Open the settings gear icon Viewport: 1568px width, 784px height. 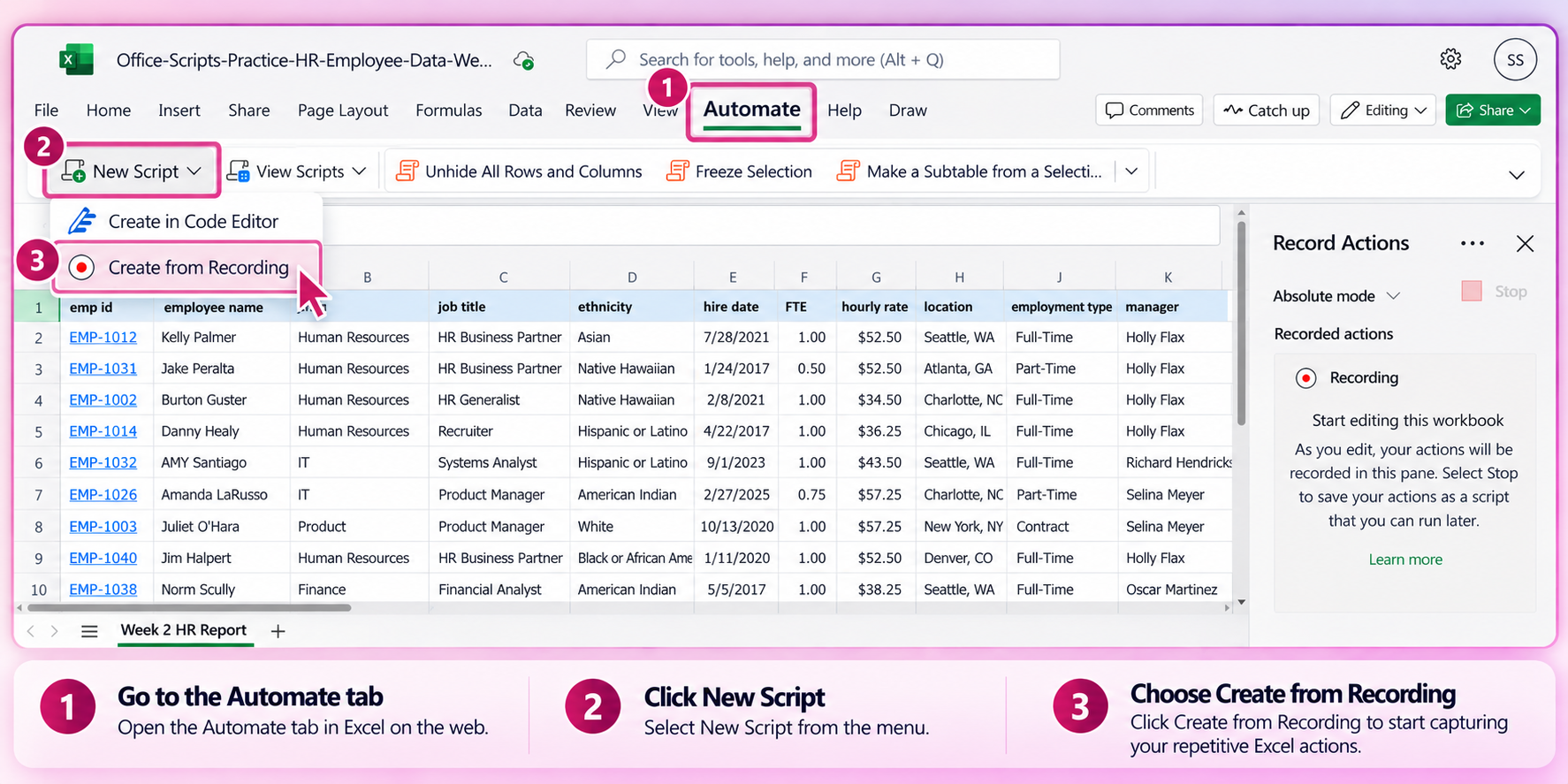tap(1450, 59)
